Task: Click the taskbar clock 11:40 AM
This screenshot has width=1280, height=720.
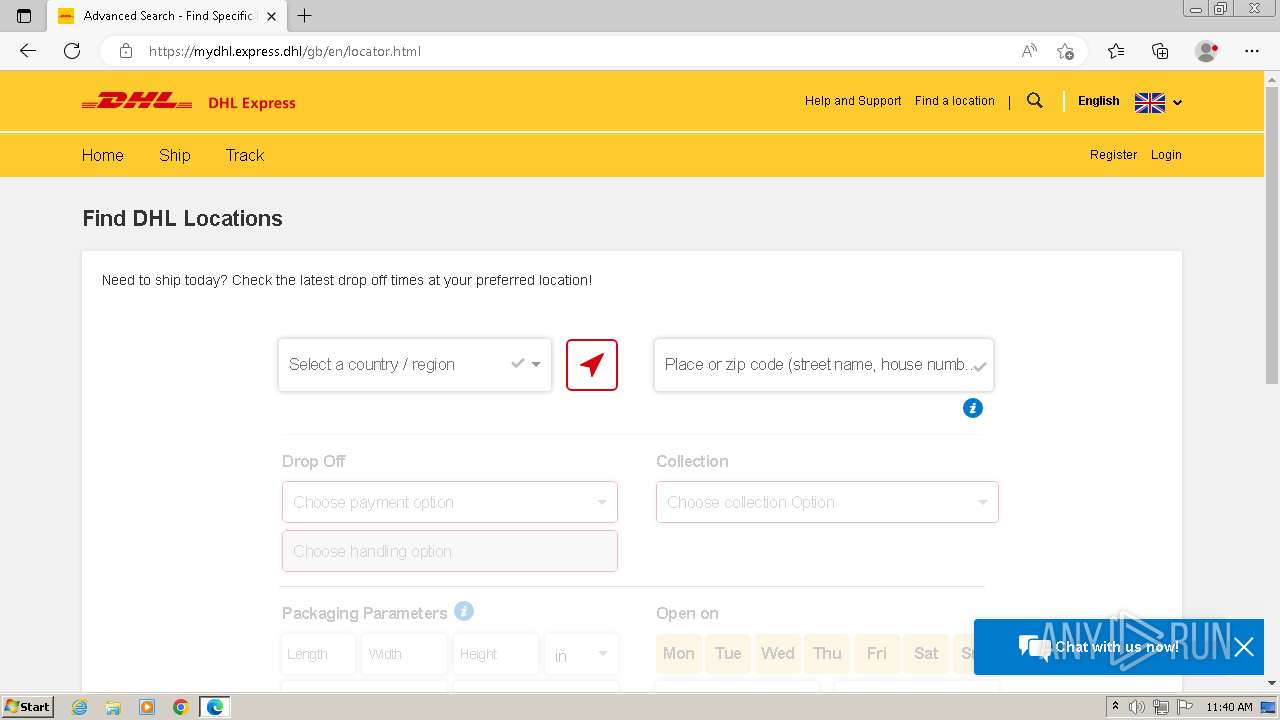Action: pos(1229,707)
